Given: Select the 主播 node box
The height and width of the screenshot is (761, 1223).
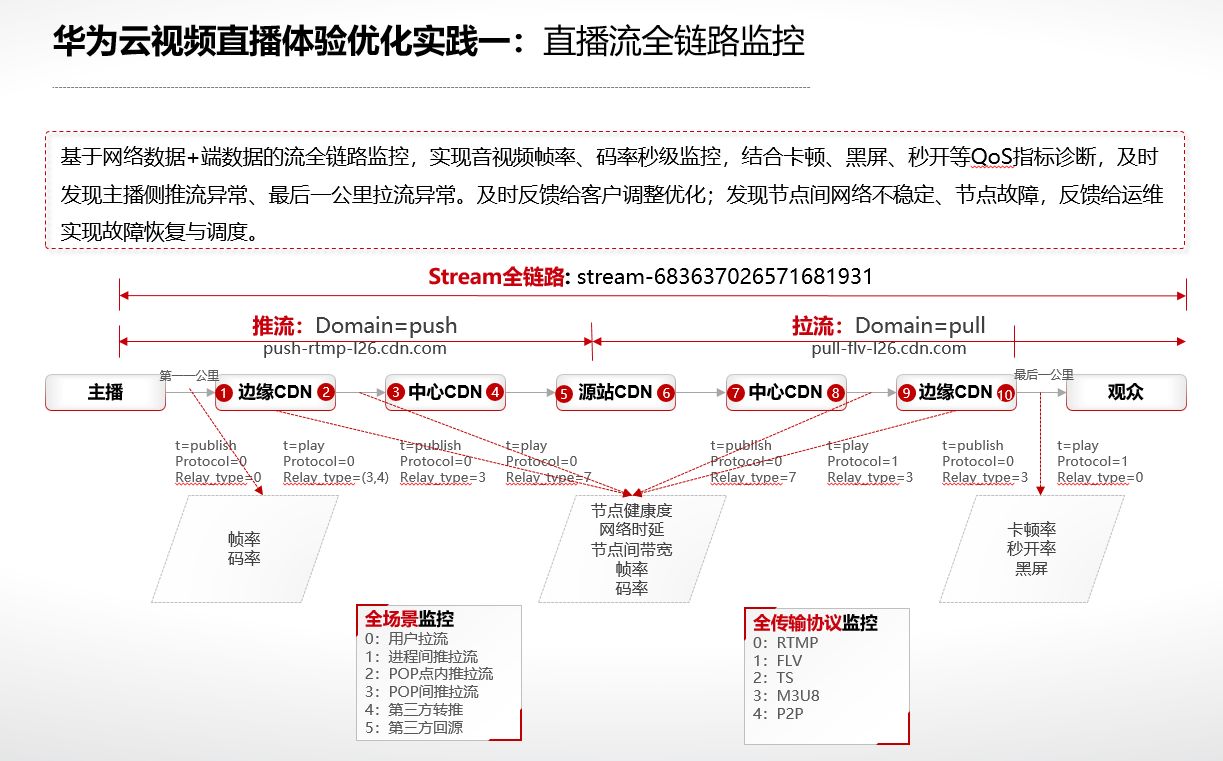Looking at the screenshot, I should [x=105, y=392].
